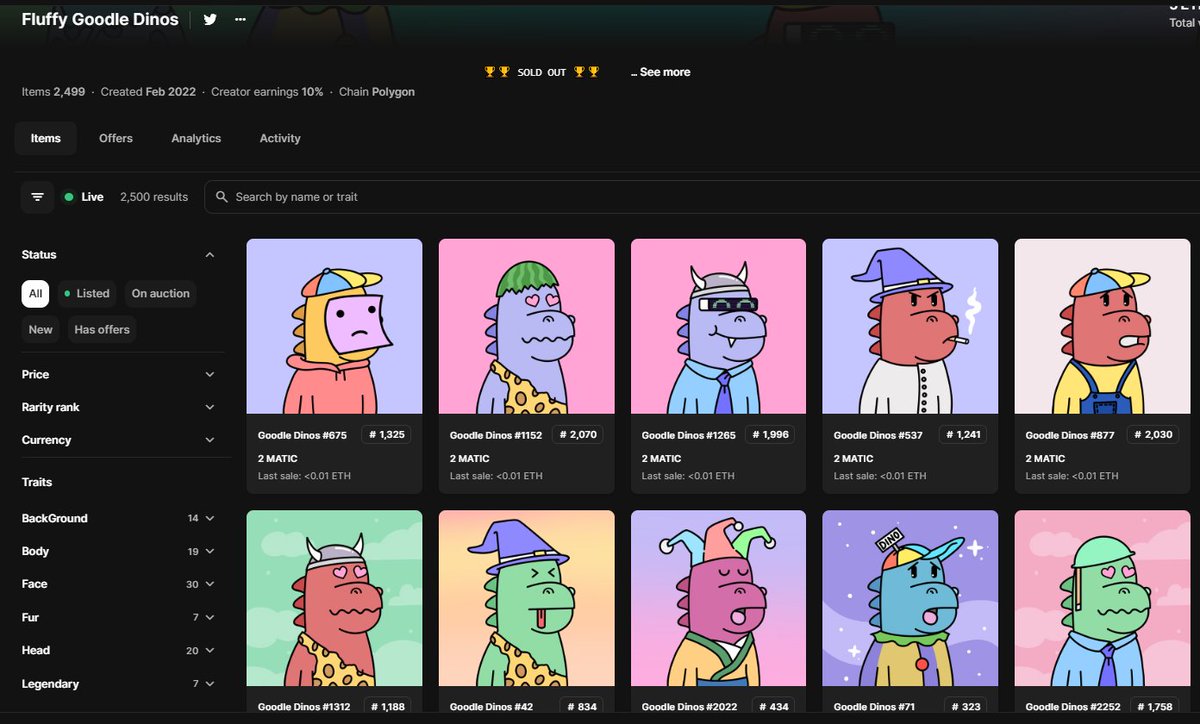Click the magnifier search icon
Image resolution: width=1200 pixels, height=724 pixels.
222,197
